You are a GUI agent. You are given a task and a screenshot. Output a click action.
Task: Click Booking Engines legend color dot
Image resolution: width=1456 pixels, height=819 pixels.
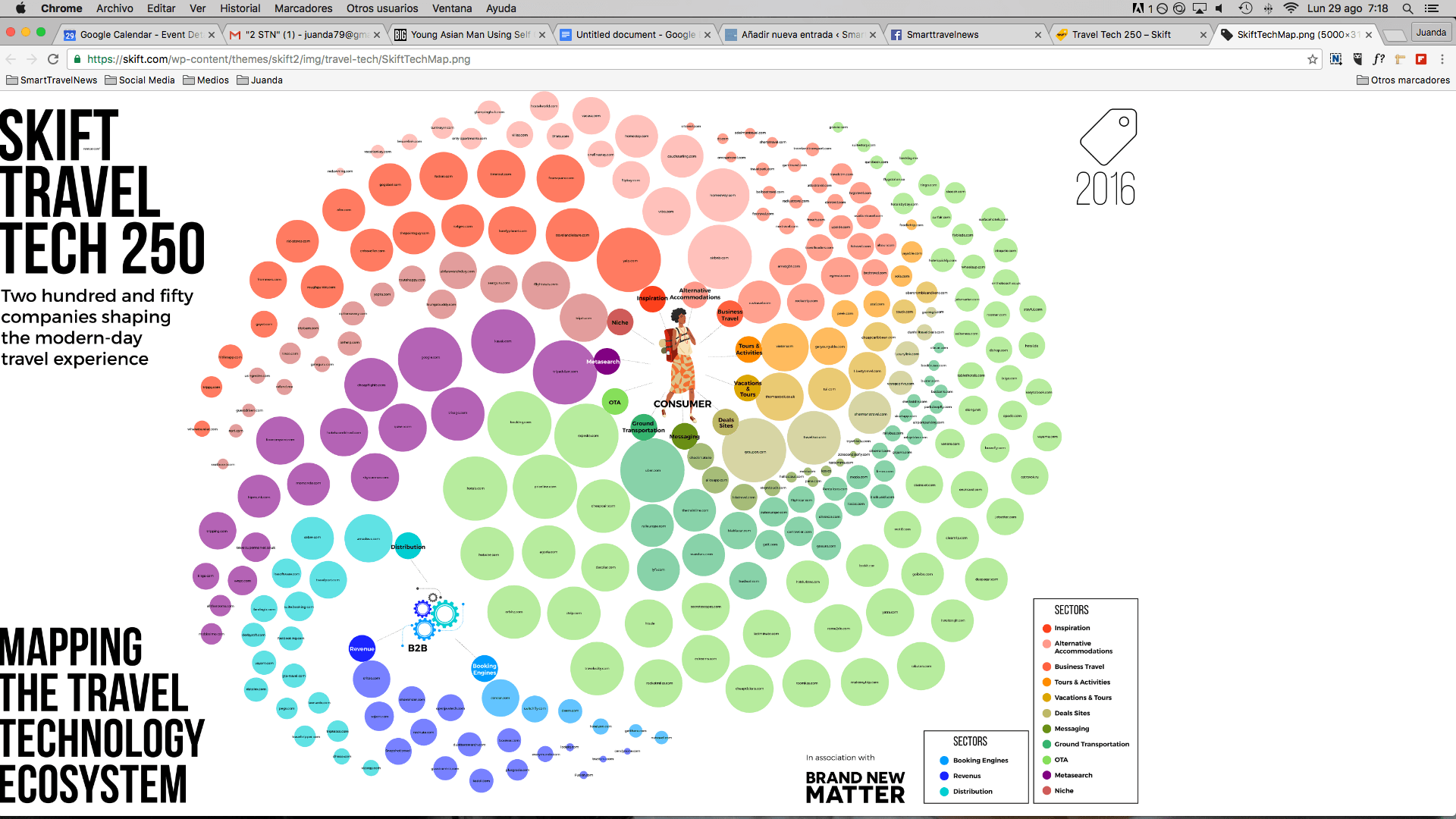pyautogui.click(x=944, y=761)
